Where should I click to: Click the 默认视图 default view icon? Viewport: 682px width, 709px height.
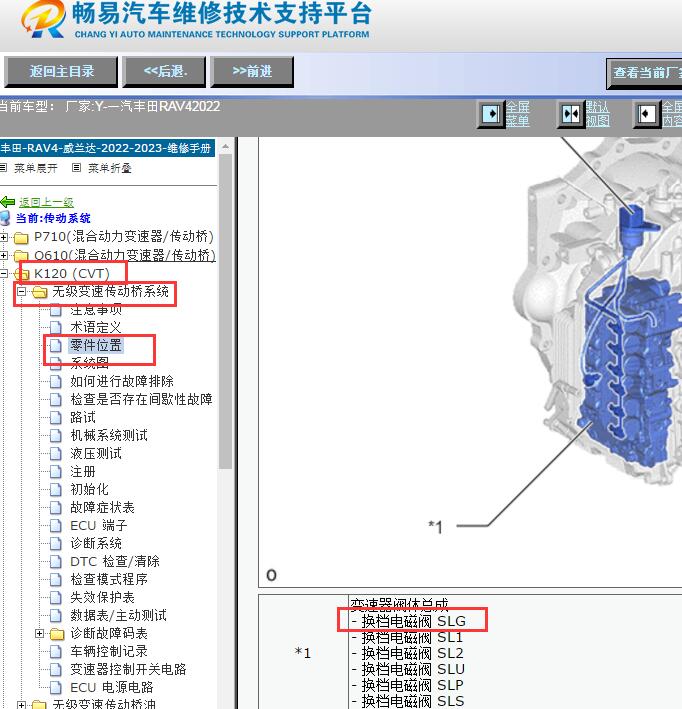point(570,114)
